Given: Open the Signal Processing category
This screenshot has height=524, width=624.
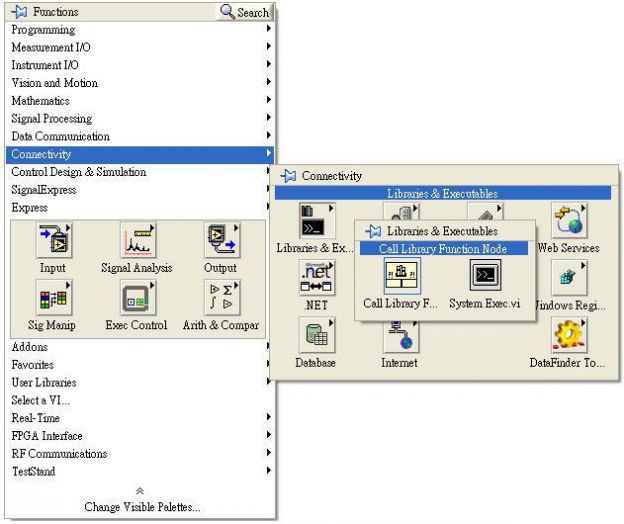Looking at the screenshot, I should [x=140, y=118].
